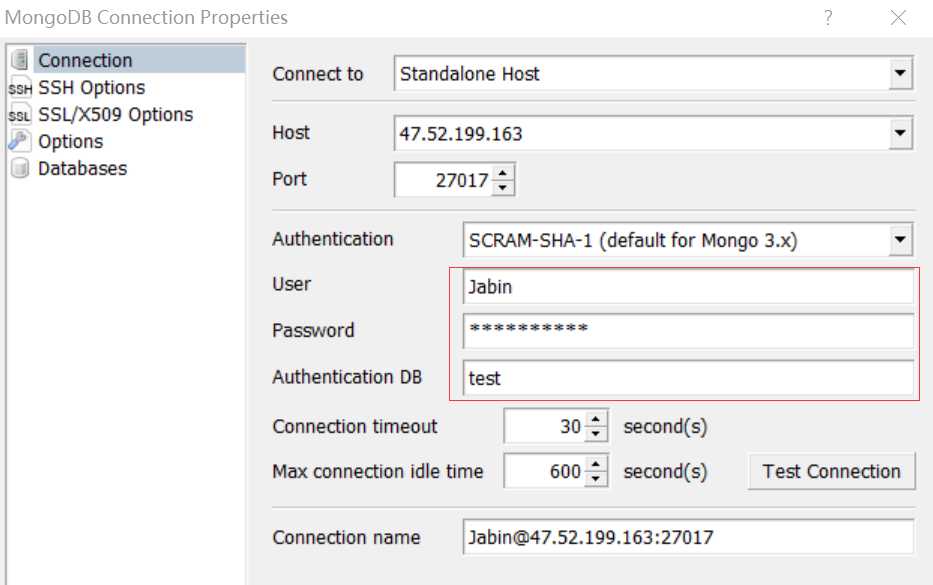933x585 pixels.
Task: Click the Port label text
Action: coord(290,179)
